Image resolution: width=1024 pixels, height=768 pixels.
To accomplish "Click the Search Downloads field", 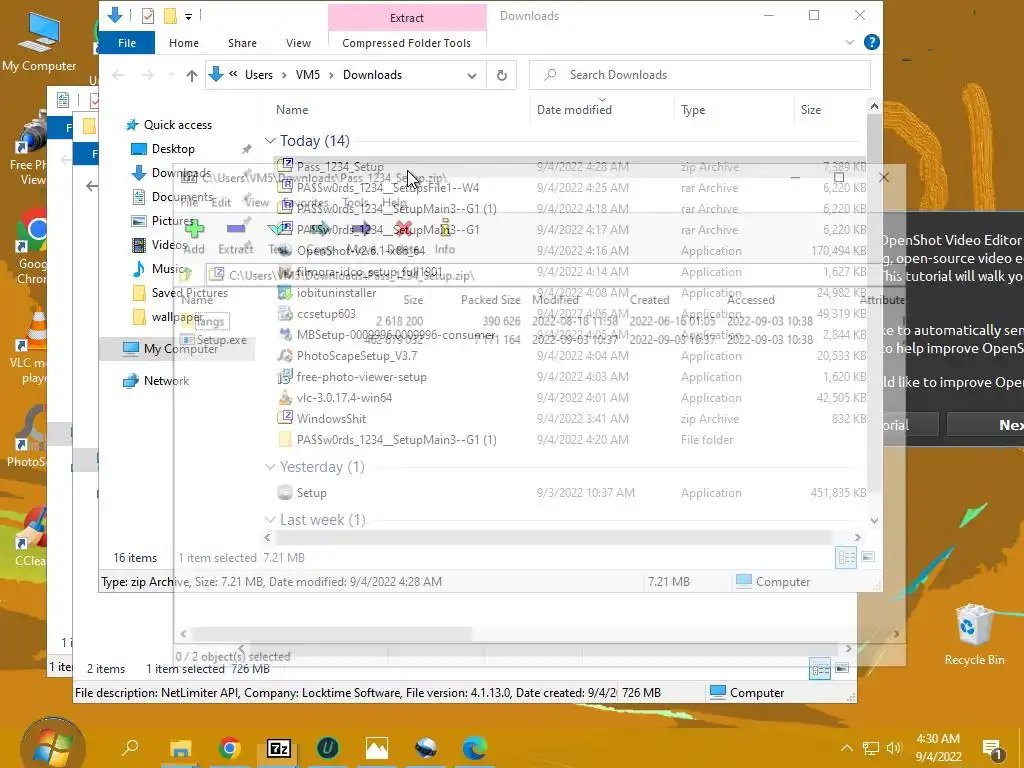I will pos(700,75).
